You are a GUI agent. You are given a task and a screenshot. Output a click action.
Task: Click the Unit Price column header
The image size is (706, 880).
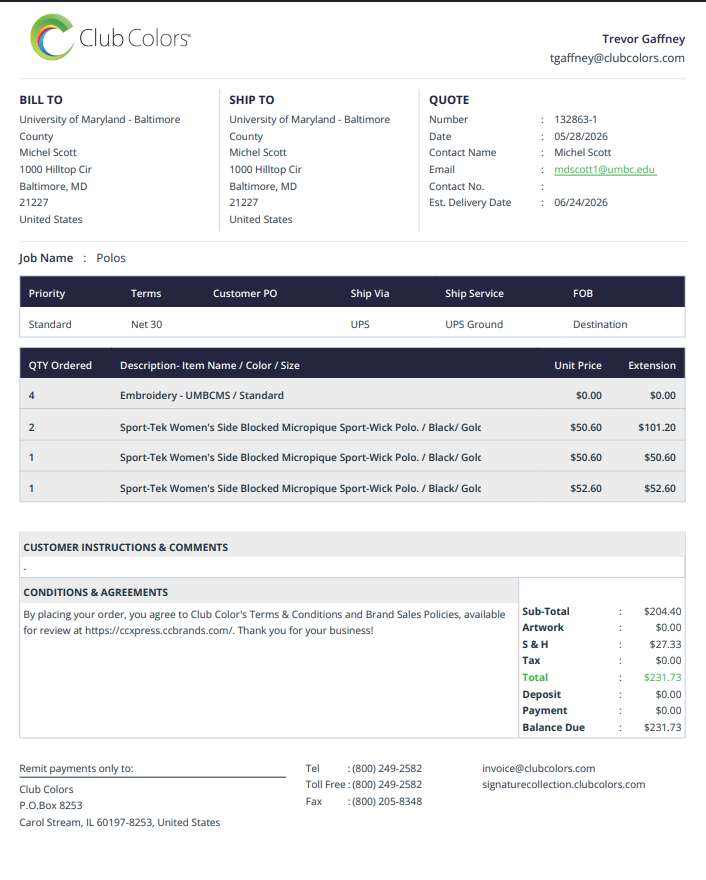tap(577, 365)
